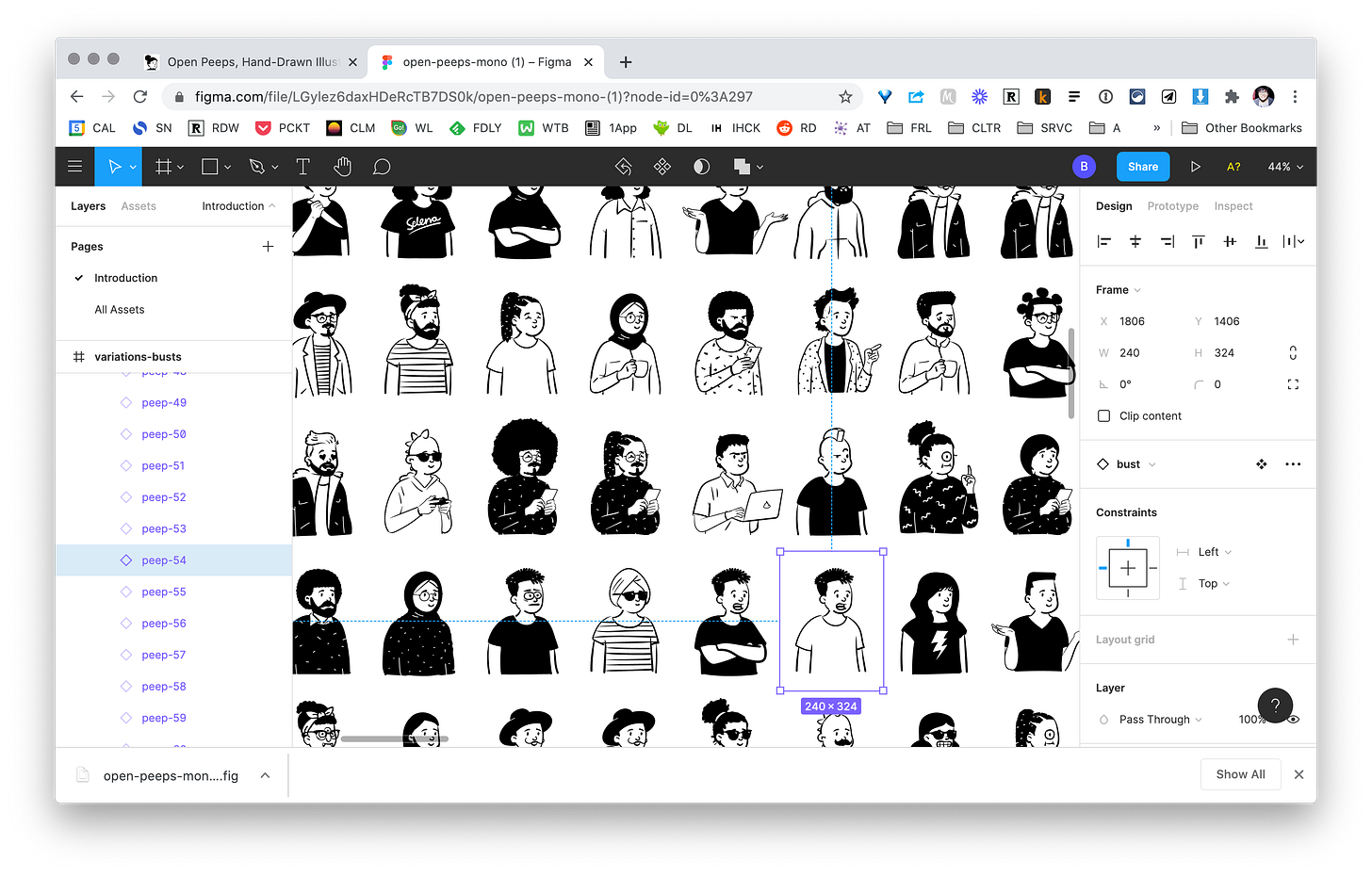1372x876 pixels.
Task: Toggle constrain proportions lock
Action: point(1293,353)
